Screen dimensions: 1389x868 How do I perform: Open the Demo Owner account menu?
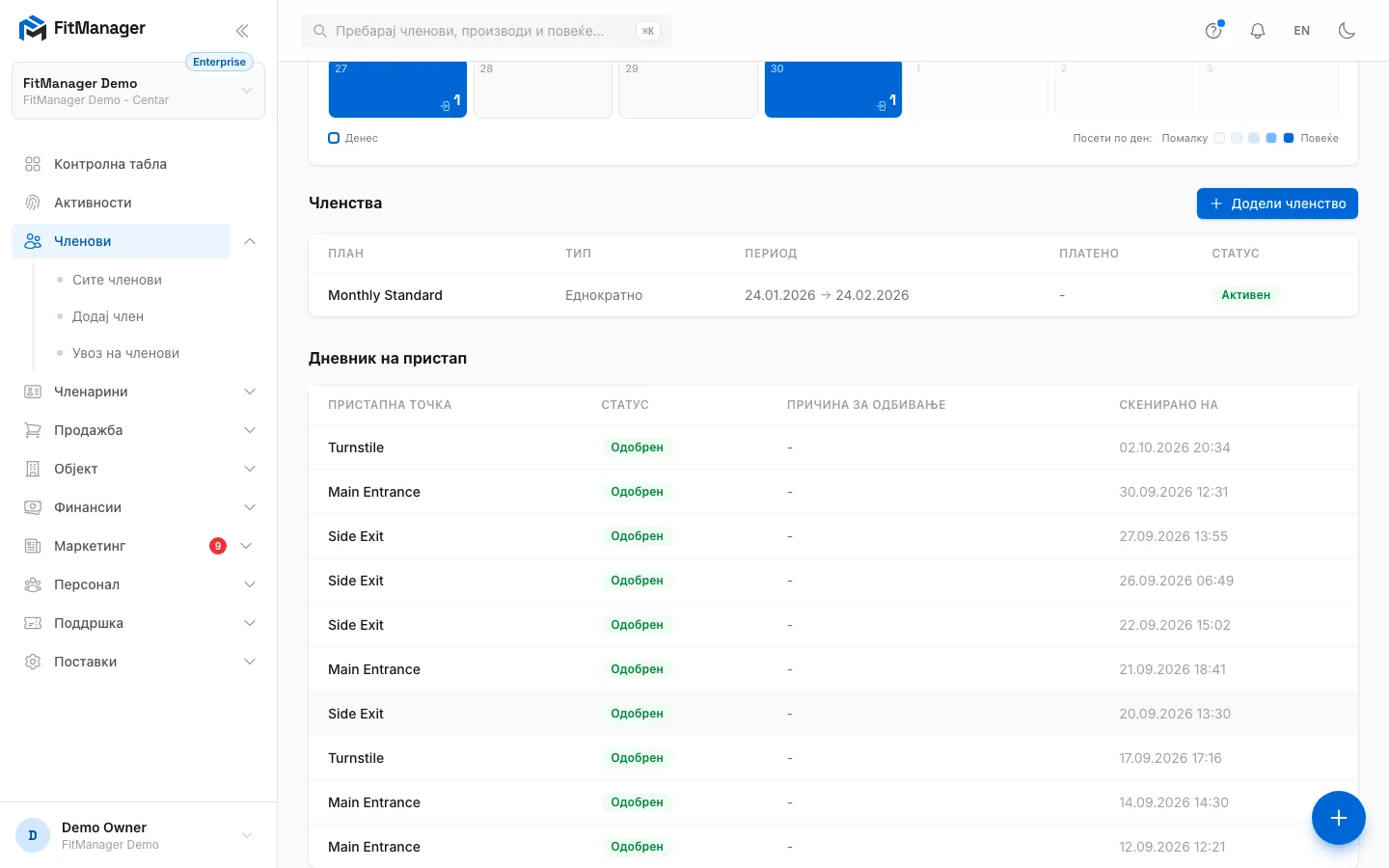click(x=138, y=835)
